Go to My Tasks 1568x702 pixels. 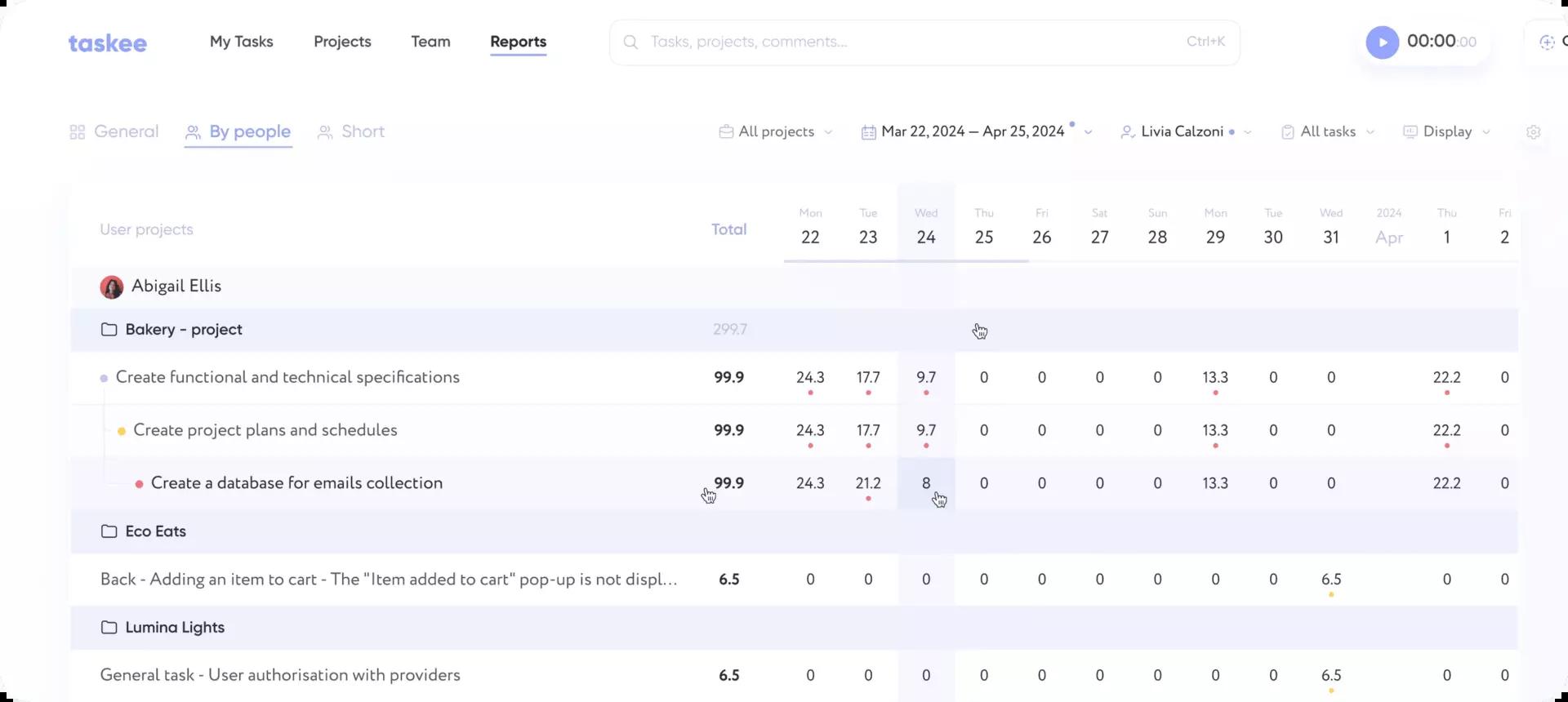click(241, 42)
